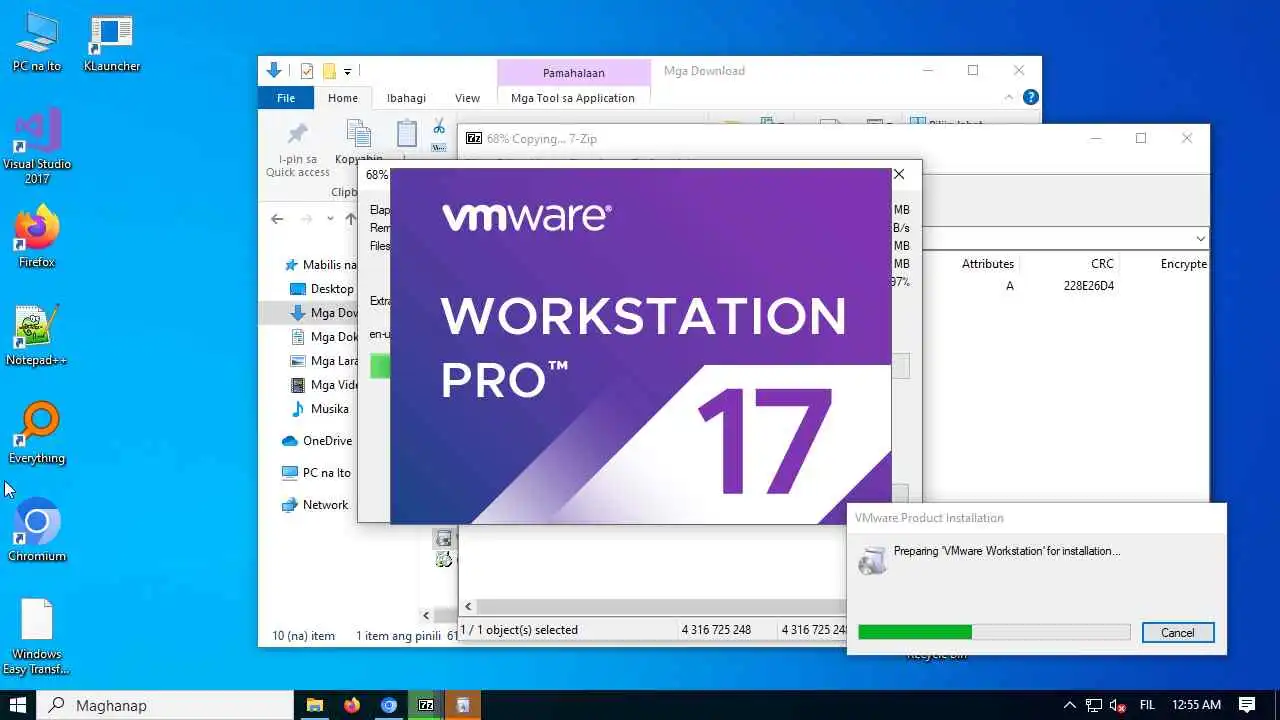1280x720 pixels.
Task: Open the 7-Zip path dropdown arrow
Action: click(1200, 239)
